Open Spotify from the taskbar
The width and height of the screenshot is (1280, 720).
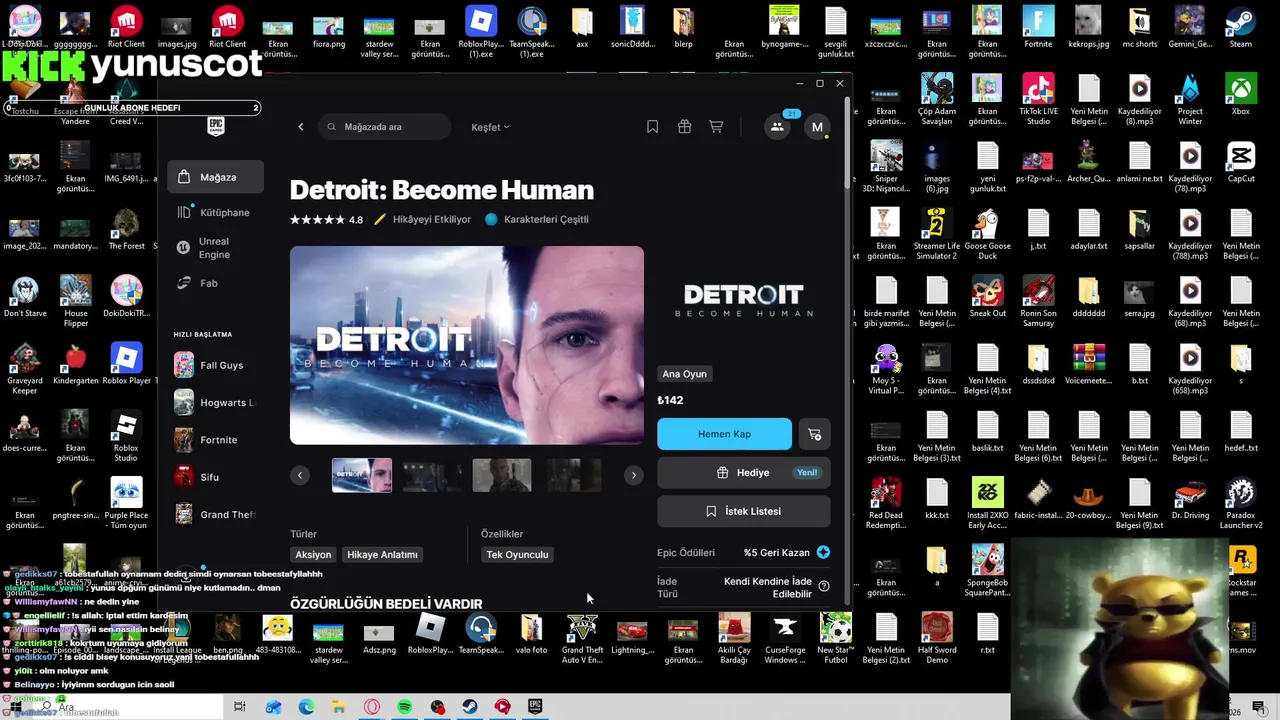coord(404,707)
